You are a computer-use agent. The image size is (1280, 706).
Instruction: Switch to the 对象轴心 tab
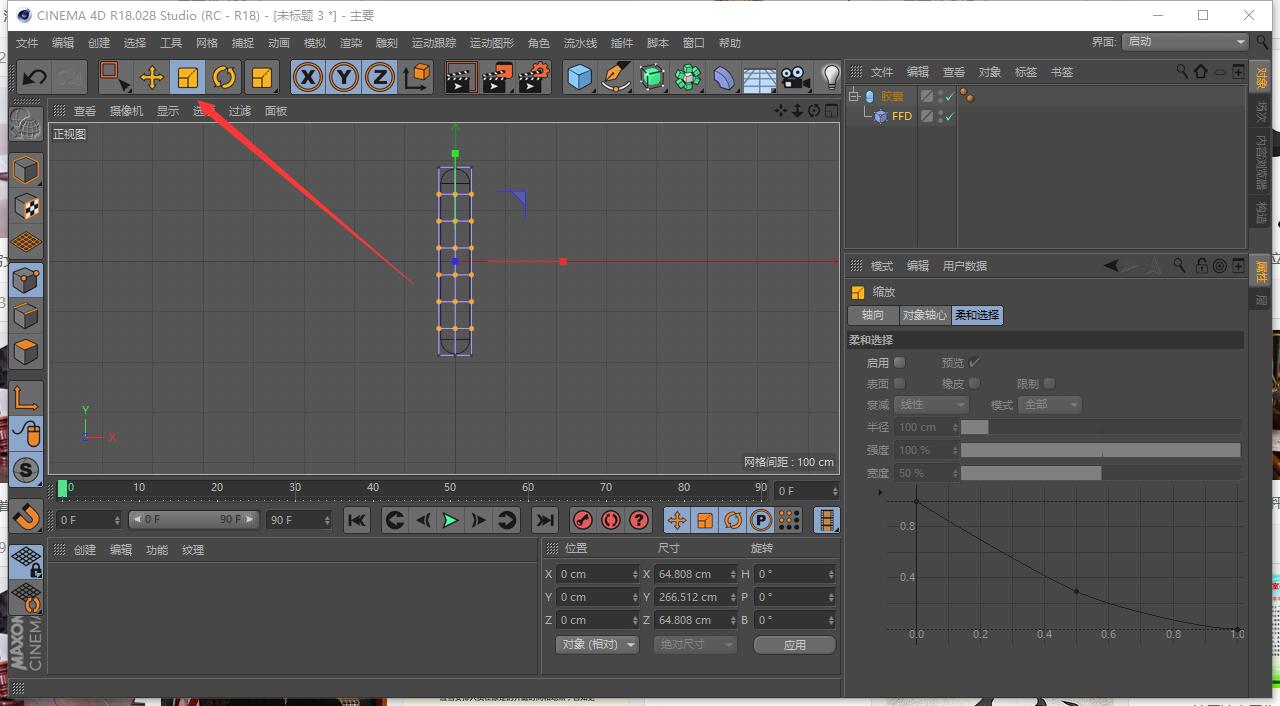coord(924,315)
